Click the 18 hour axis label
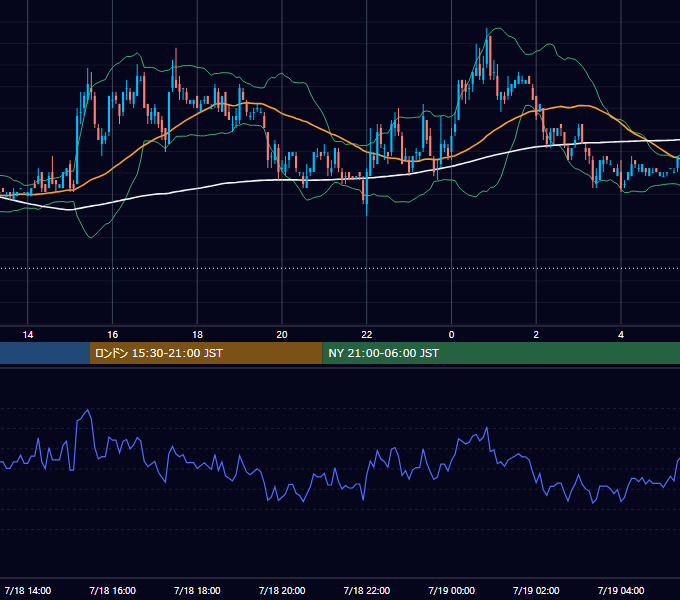 click(197, 335)
